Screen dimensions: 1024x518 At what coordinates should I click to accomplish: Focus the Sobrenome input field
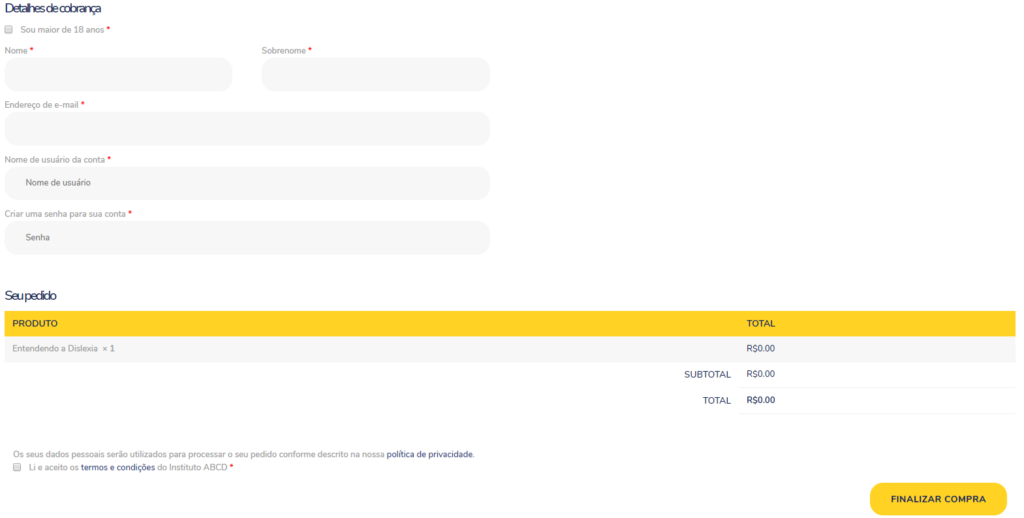376,74
